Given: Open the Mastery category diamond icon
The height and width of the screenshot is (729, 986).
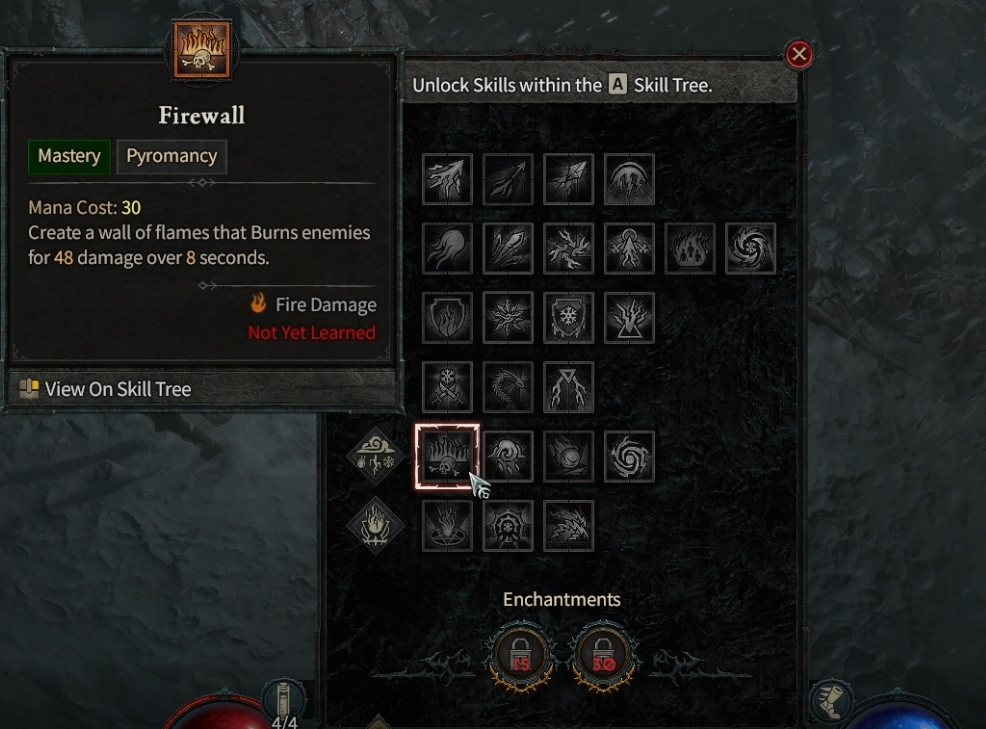Looking at the screenshot, I should pyautogui.click(x=375, y=457).
